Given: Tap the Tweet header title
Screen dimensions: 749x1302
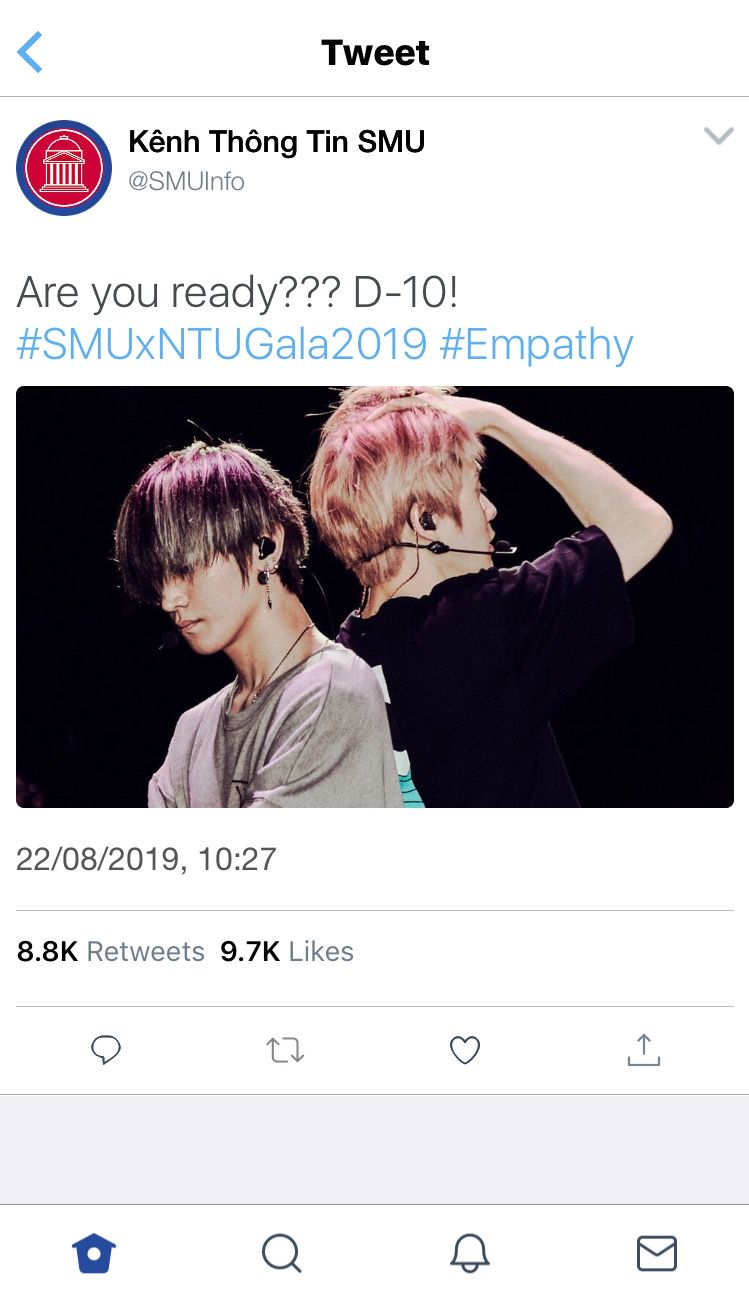Looking at the screenshot, I should (375, 53).
